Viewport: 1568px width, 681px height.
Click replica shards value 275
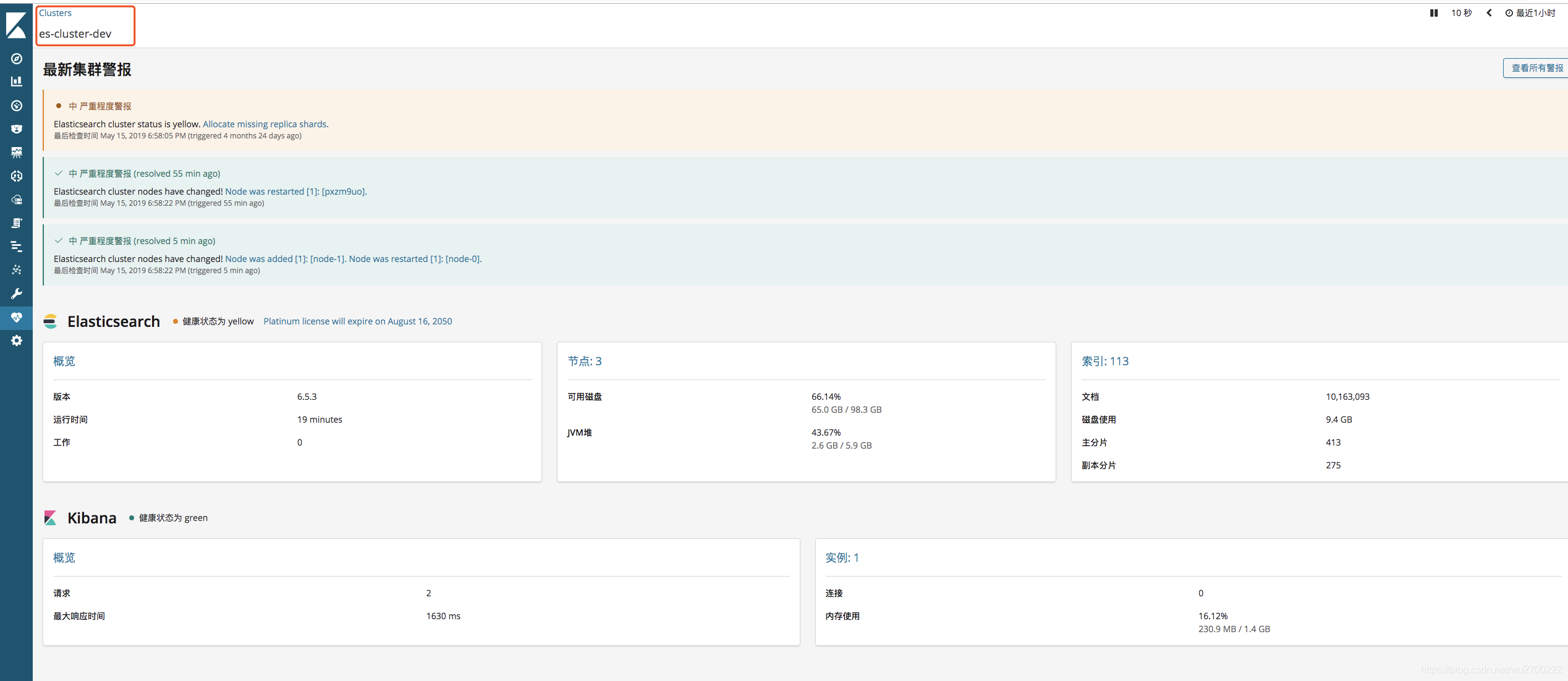pyautogui.click(x=1333, y=465)
